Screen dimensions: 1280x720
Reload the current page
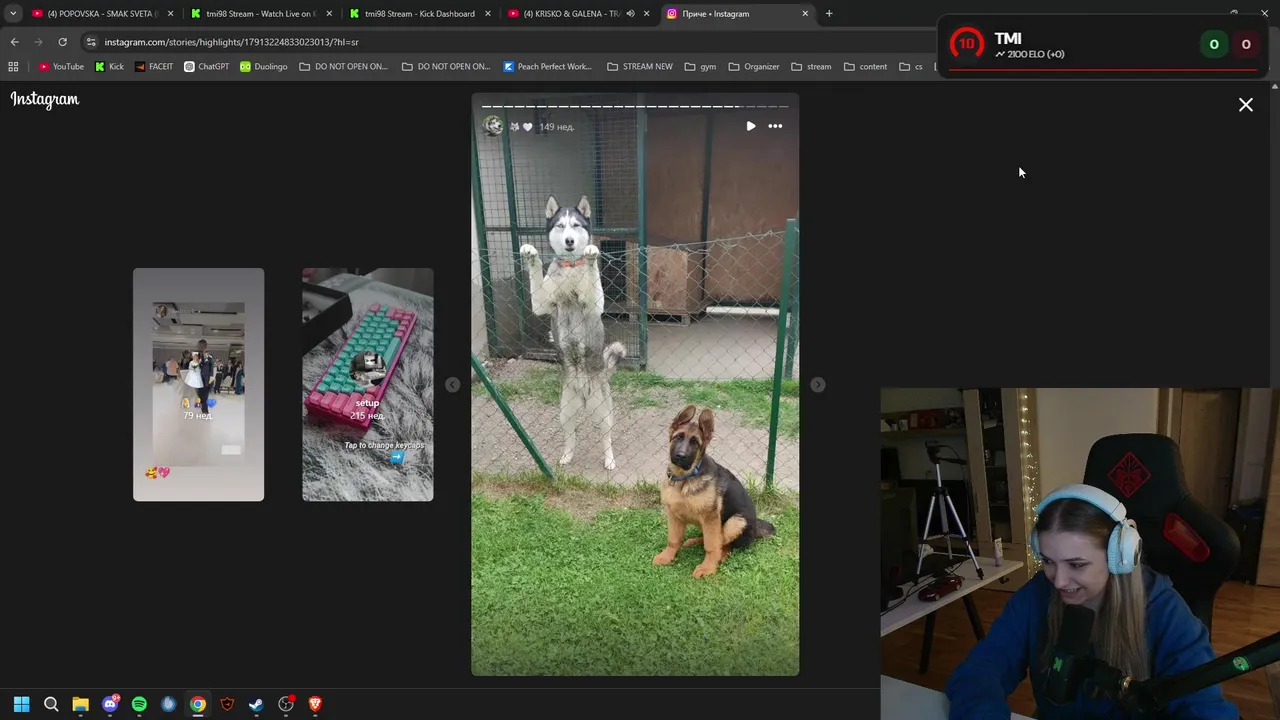point(62,42)
